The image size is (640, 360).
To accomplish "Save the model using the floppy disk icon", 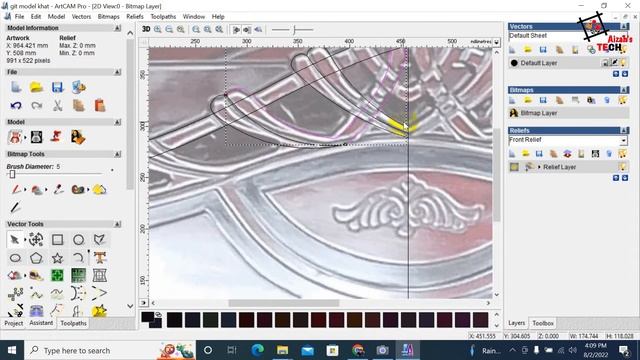I will tap(57, 87).
